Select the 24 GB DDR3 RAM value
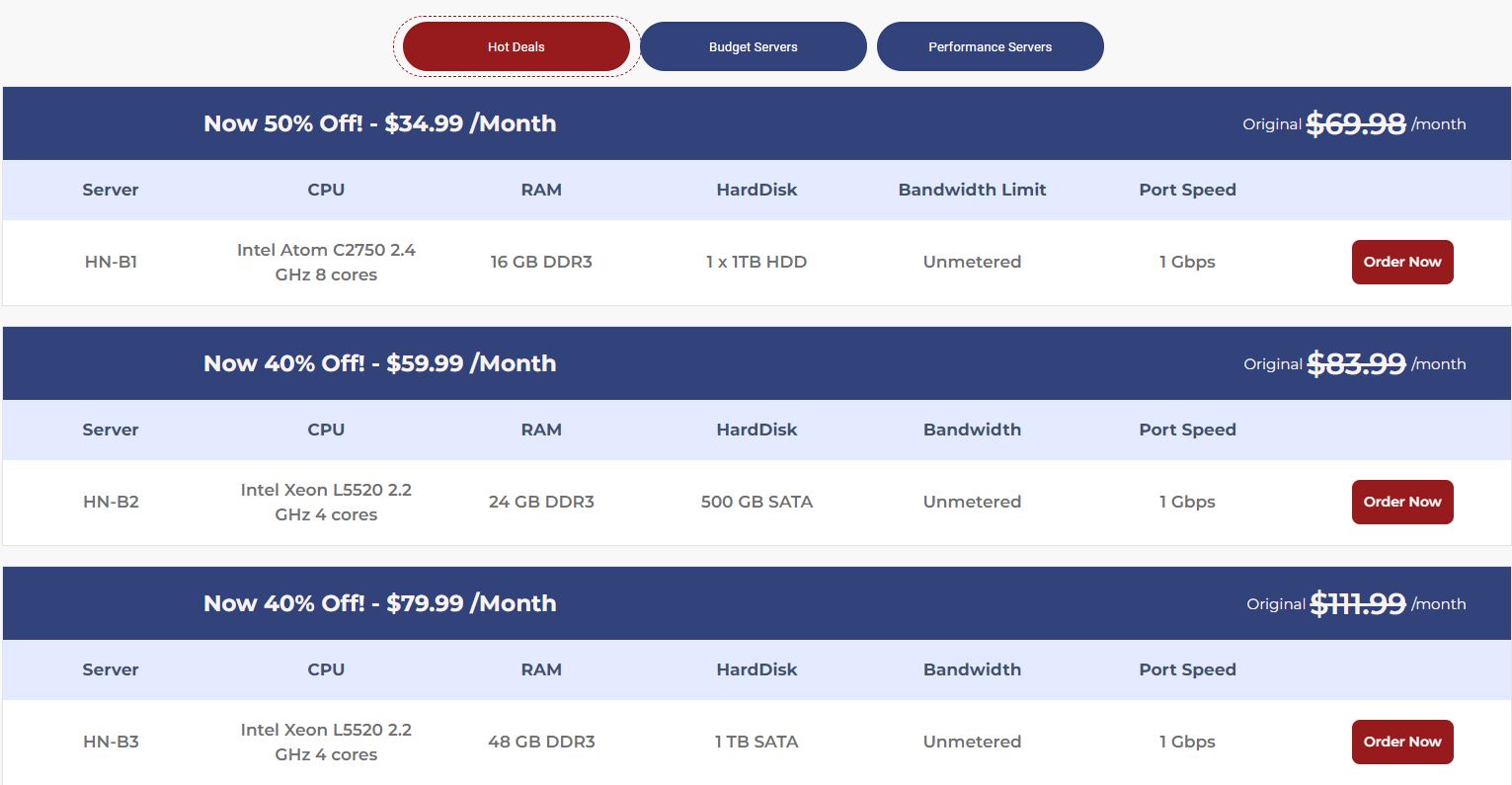 pos(541,502)
